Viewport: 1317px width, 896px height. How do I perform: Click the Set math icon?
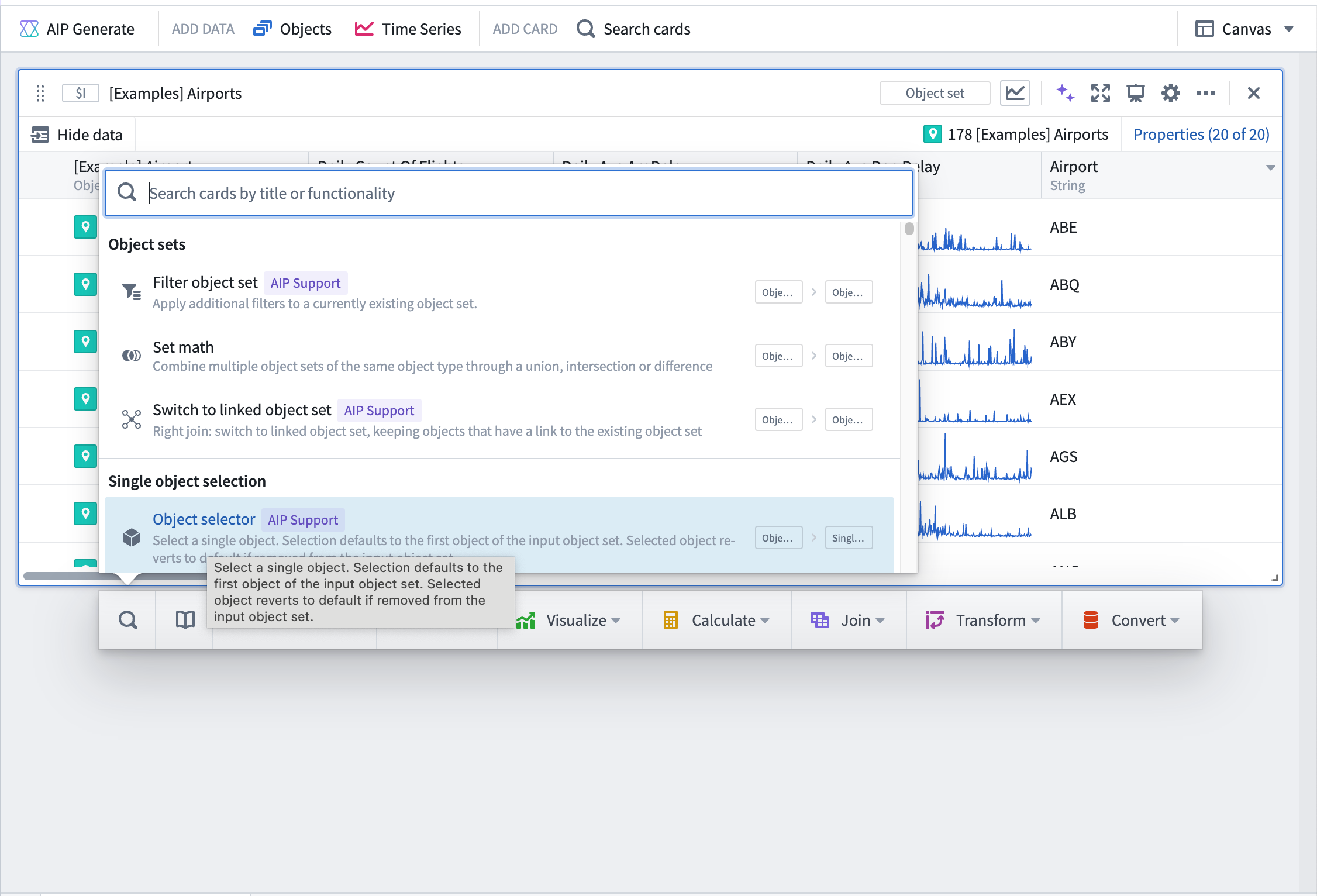click(x=131, y=356)
